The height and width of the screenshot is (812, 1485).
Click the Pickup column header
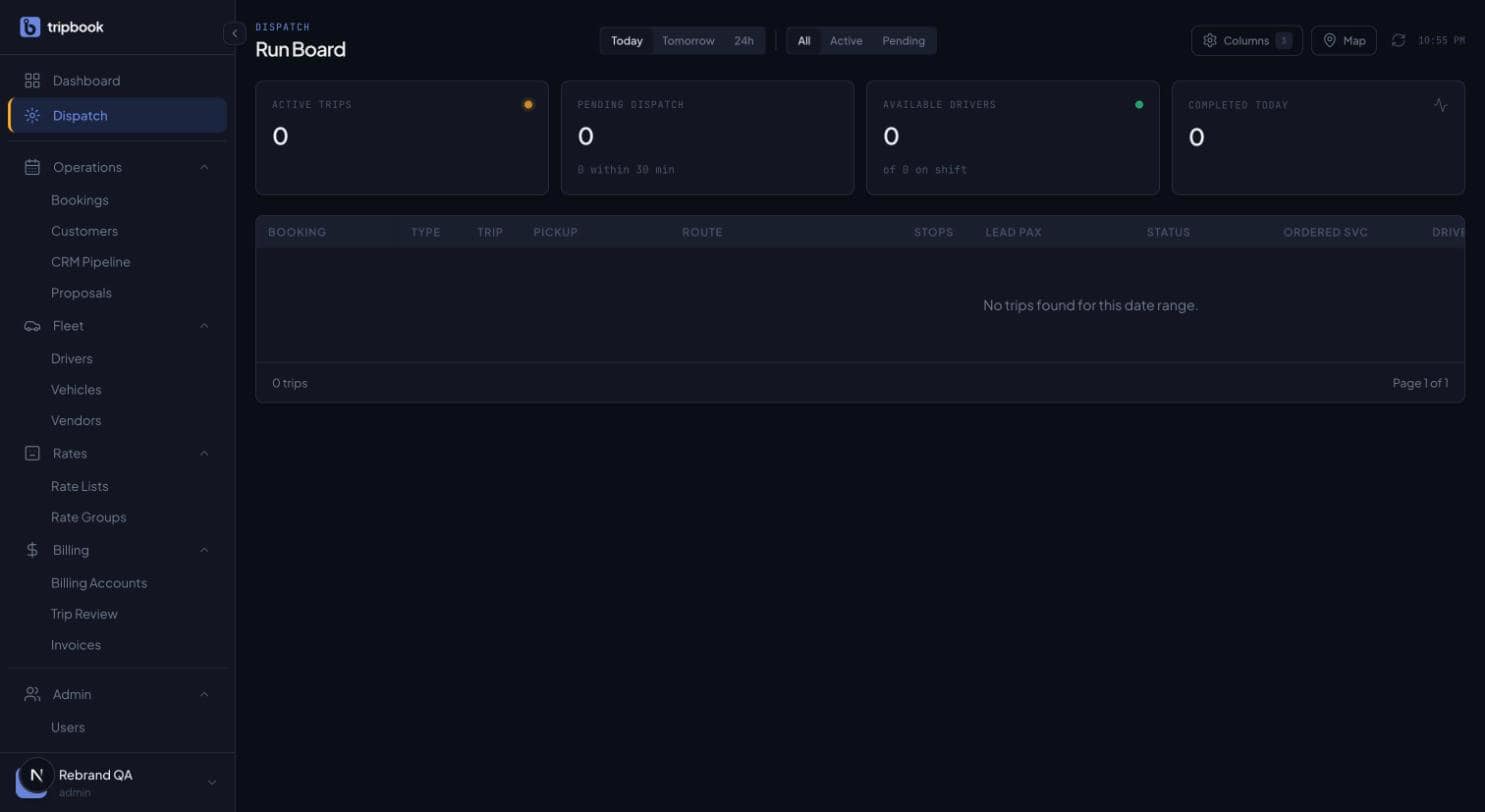[x=556, y=232]
